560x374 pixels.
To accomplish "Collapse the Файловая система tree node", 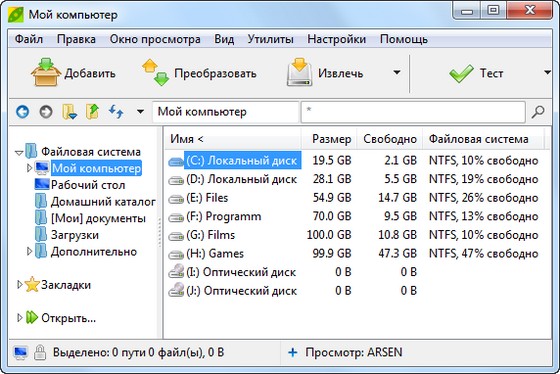I will [x=19, y=153].
